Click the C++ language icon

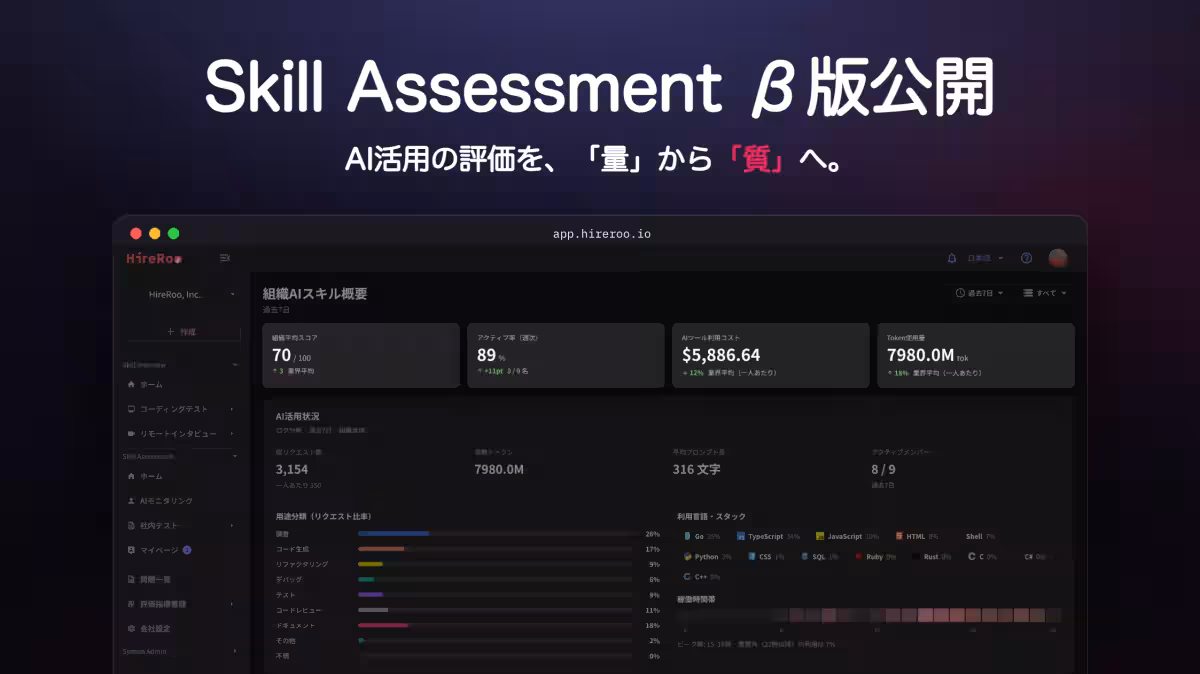coord(687,577)
